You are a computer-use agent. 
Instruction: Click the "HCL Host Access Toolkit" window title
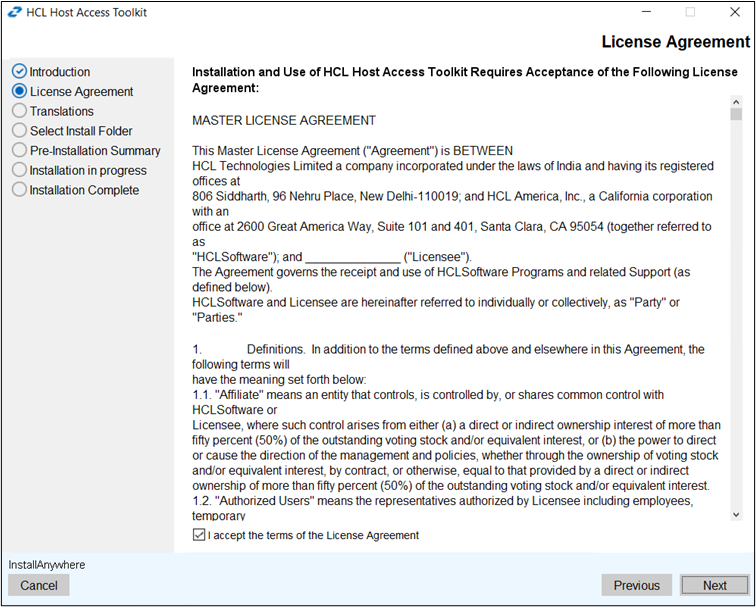tap(87, 13)
